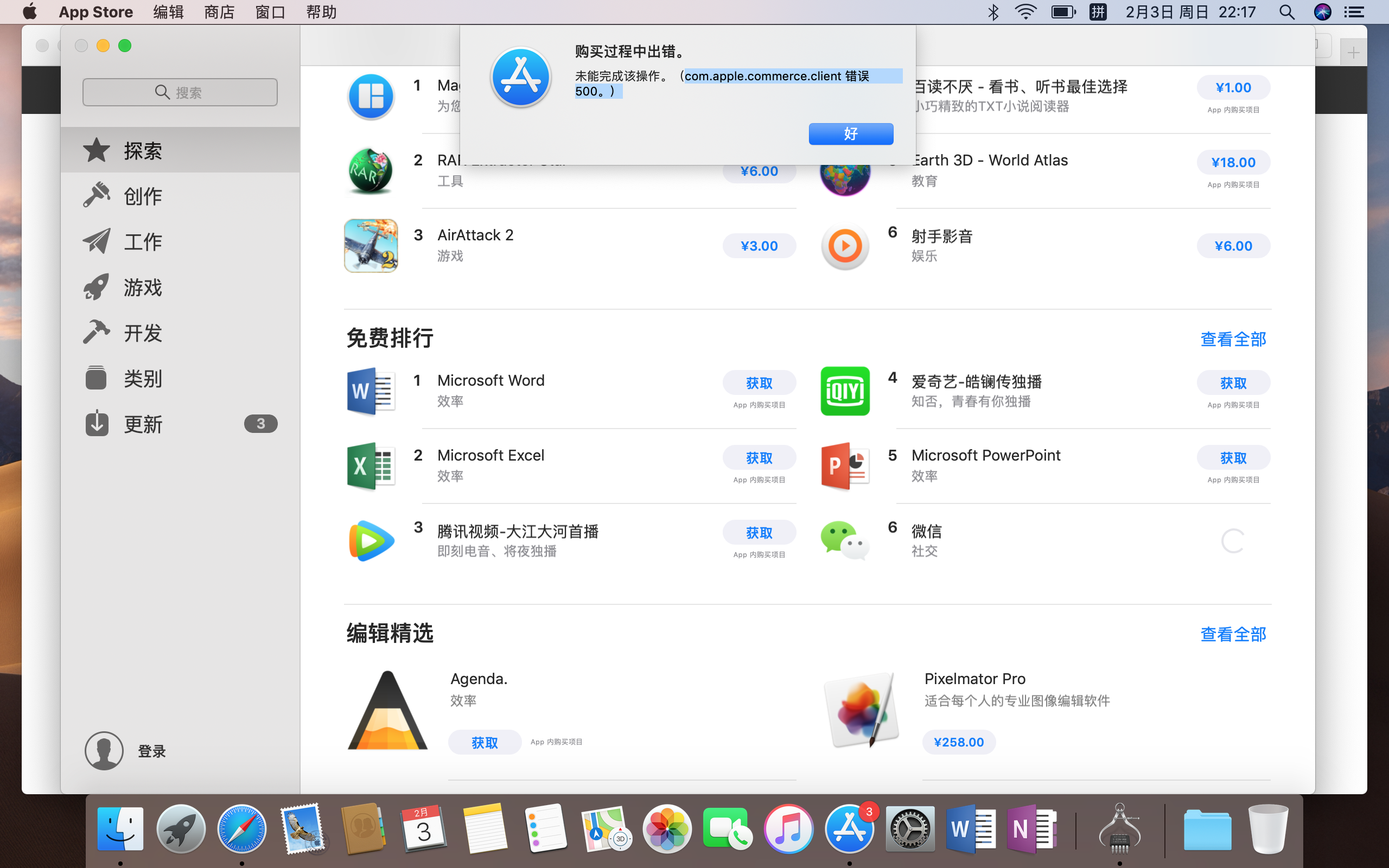The width and height of the screenshot is (1389, 868).
Task: Click the Microsoft Word app icon
Action: [371, 392]
